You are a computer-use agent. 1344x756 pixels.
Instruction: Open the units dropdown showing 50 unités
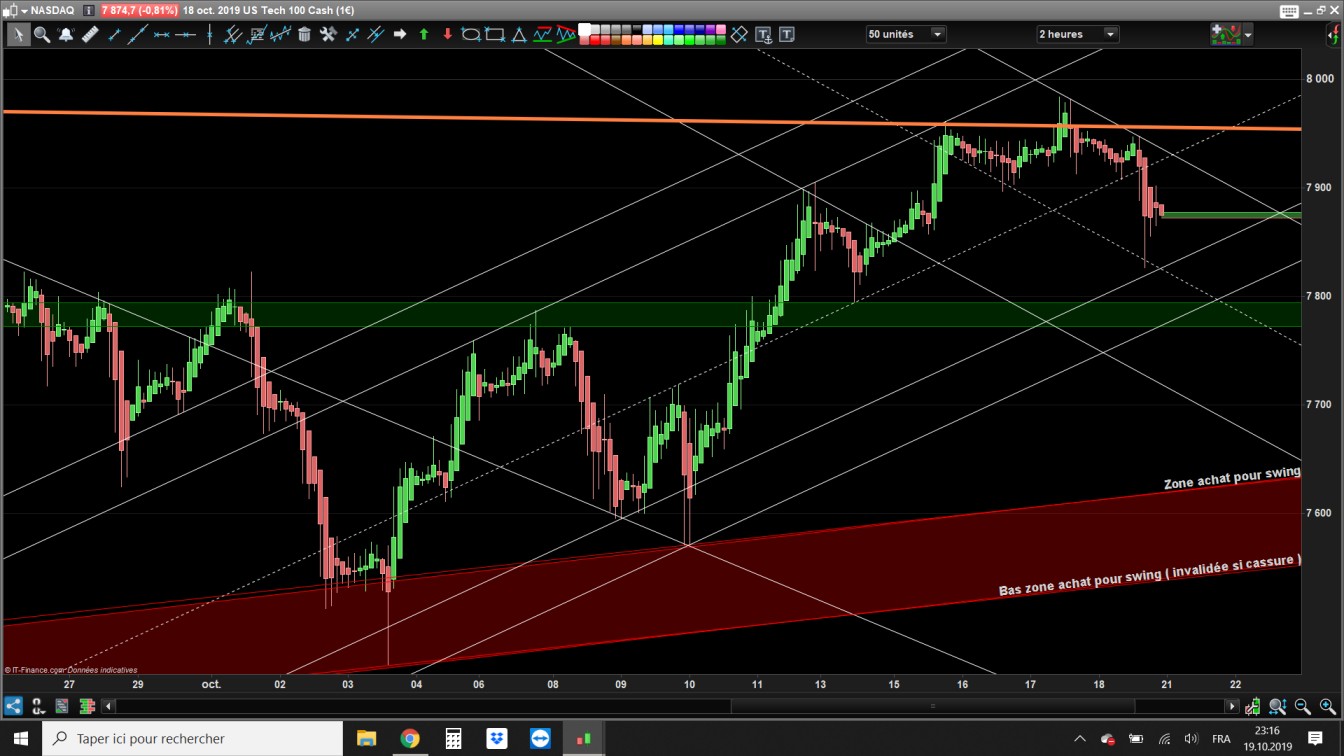point(905,34)
